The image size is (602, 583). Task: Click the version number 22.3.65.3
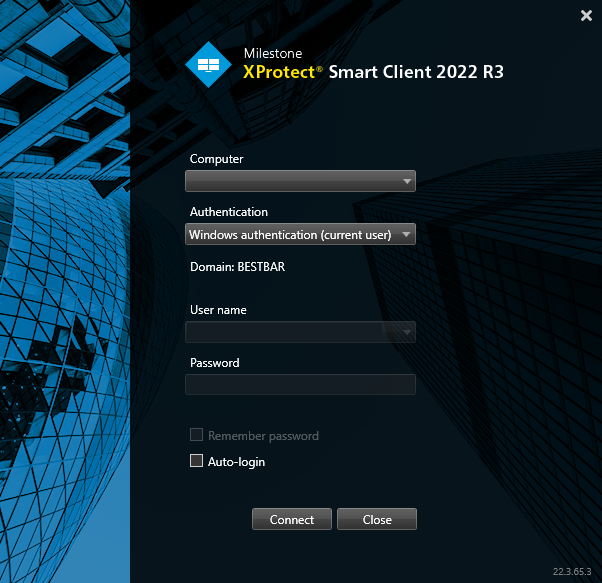click(x=572, y=571)
